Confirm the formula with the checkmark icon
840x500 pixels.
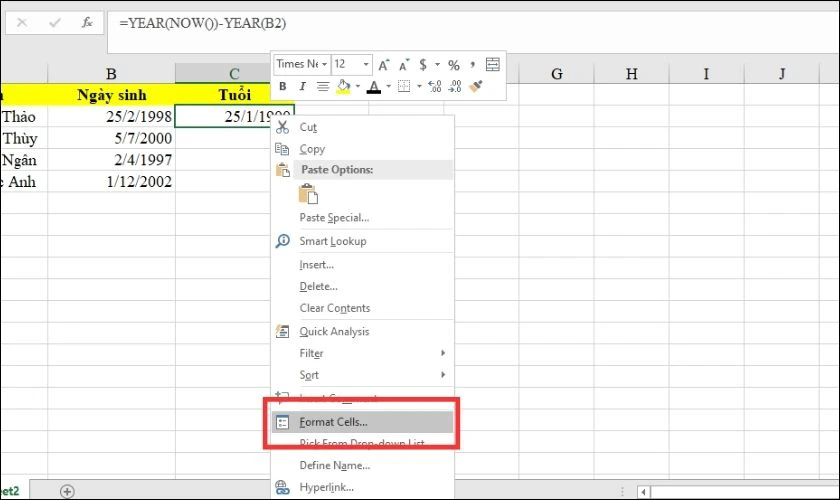(54, 23)
